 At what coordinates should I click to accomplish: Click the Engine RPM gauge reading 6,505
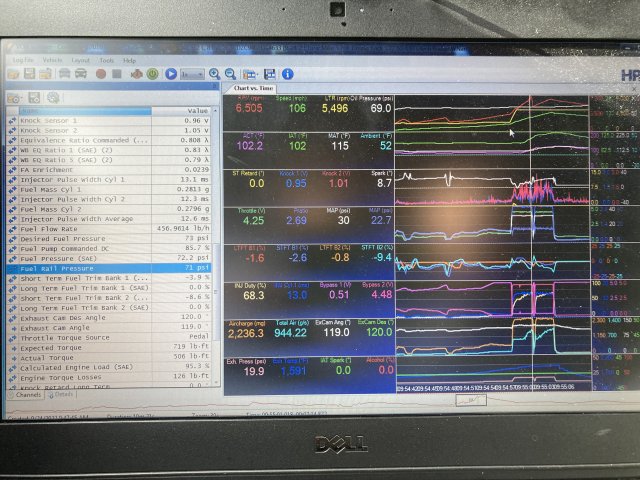click(x=249, y=108)
